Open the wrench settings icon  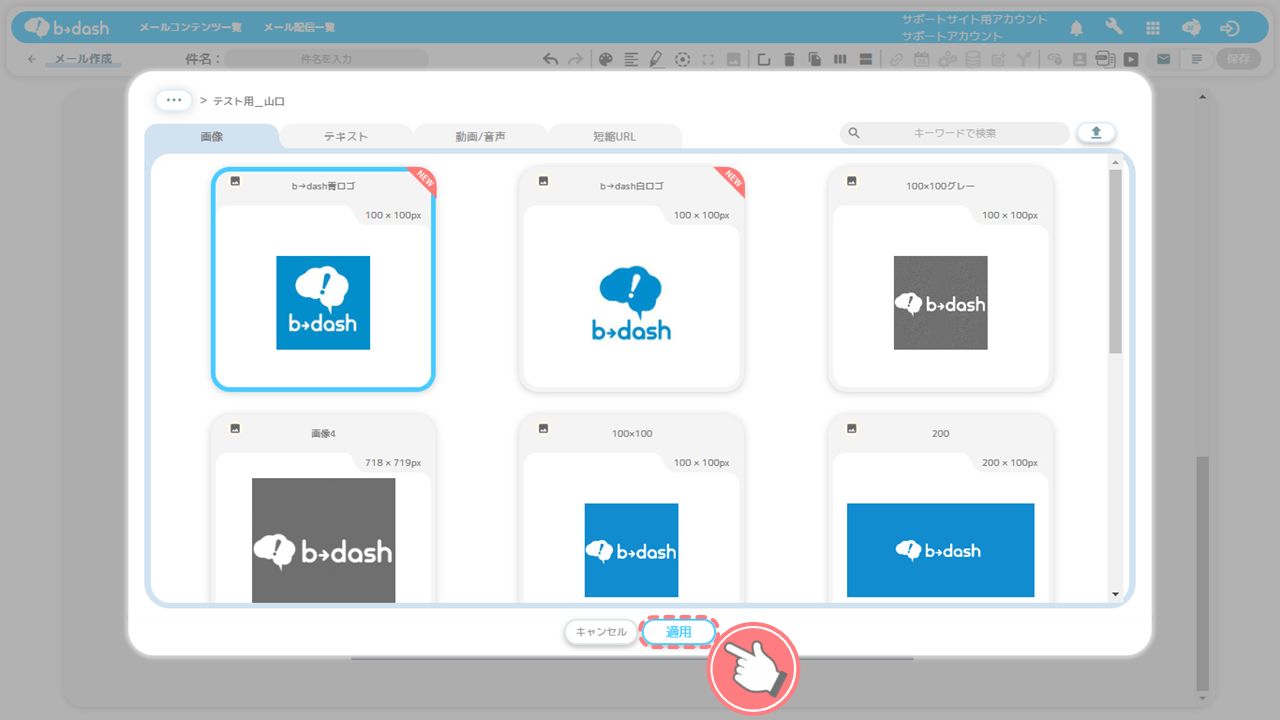1114,28
